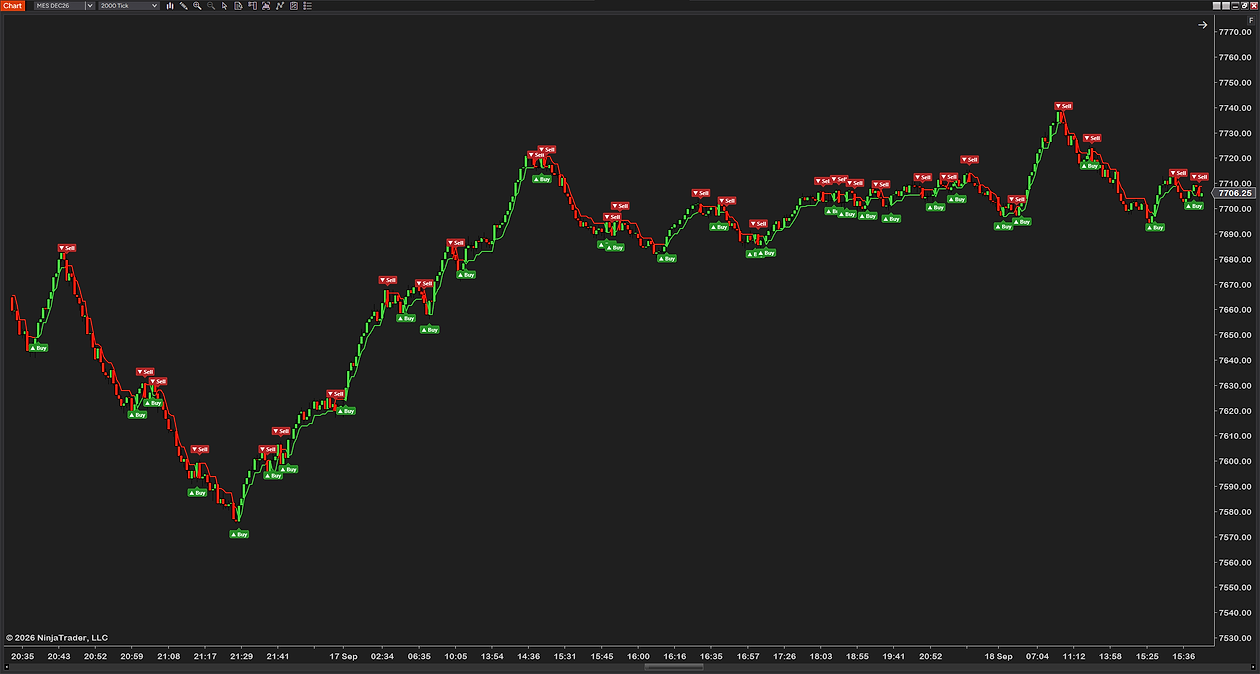Click the 17 Sep date label
Image resolution: width=1260 pixels, height=674 pixels.
343,657
